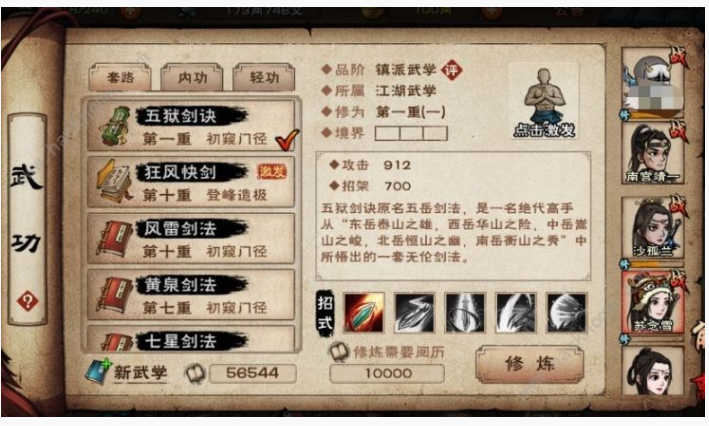Screen dimensions: 709x426
Task: Select the second sword slash skill icon
Action: click(415, 312)
